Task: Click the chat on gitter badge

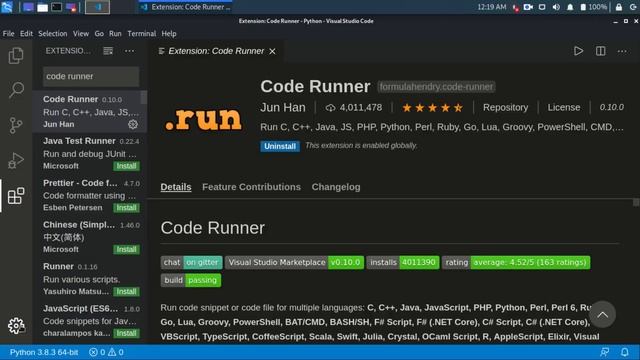Action: [191, 262]
